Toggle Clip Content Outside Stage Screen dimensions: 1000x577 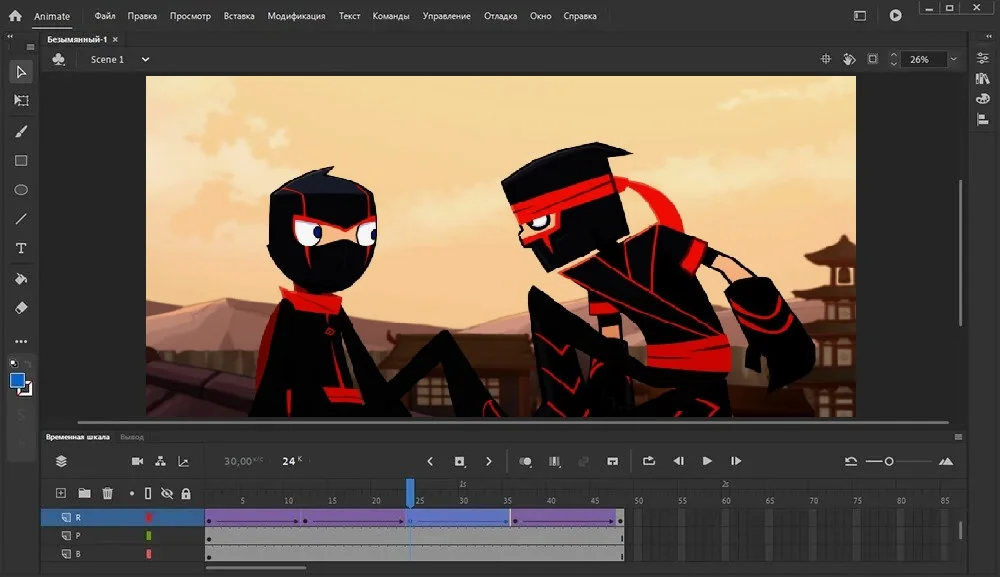[872, 59]
